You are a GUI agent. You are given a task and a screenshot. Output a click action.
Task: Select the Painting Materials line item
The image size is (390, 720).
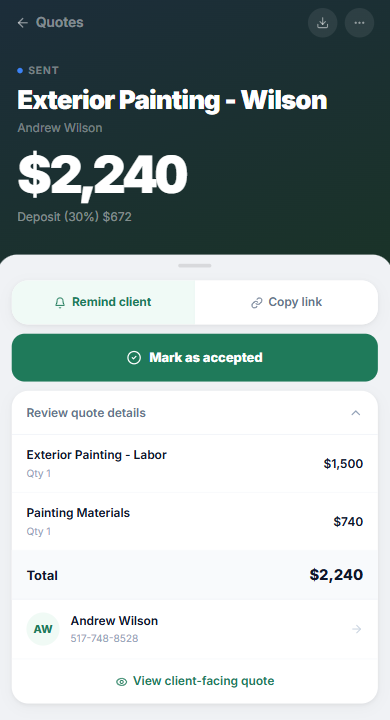pyautogui.click(x=195, y=522)
